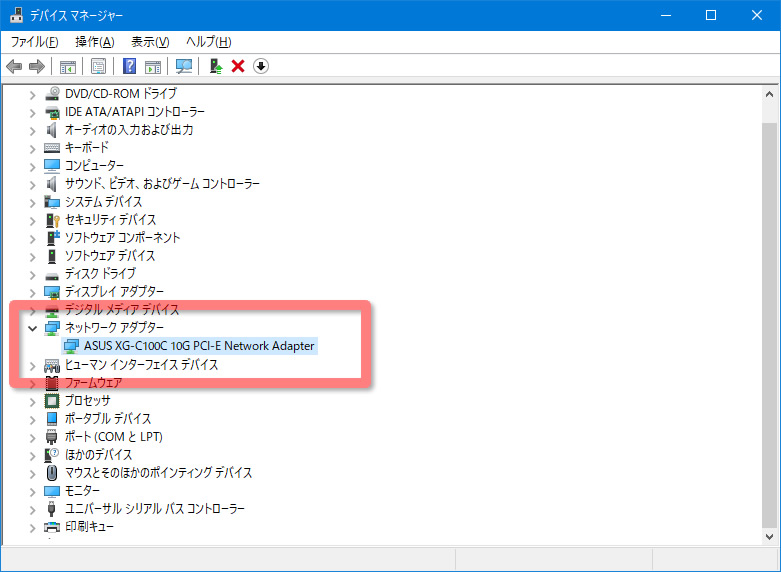This screenshot has width=781, height=572.
Task: Open the 表示(V) menu
Action: click(x=150, y=42)
